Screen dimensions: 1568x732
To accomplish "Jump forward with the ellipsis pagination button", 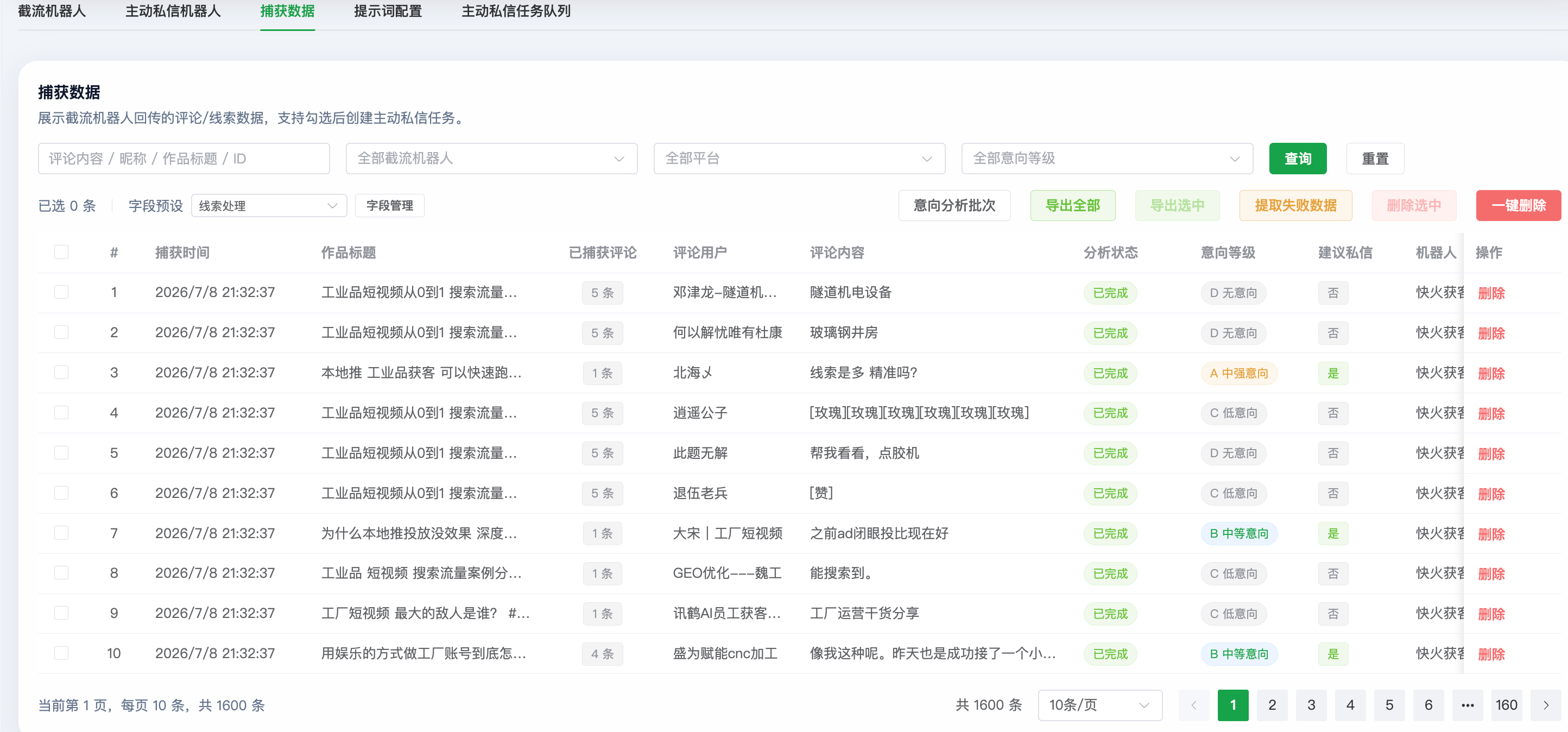I will pos(1468,705).
